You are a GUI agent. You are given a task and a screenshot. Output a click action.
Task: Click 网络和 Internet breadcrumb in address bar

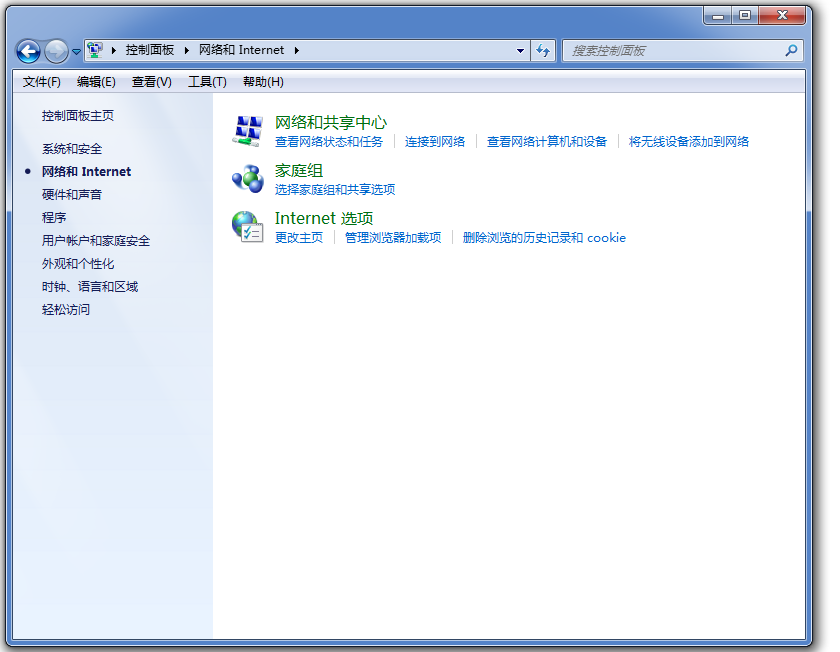242,50
